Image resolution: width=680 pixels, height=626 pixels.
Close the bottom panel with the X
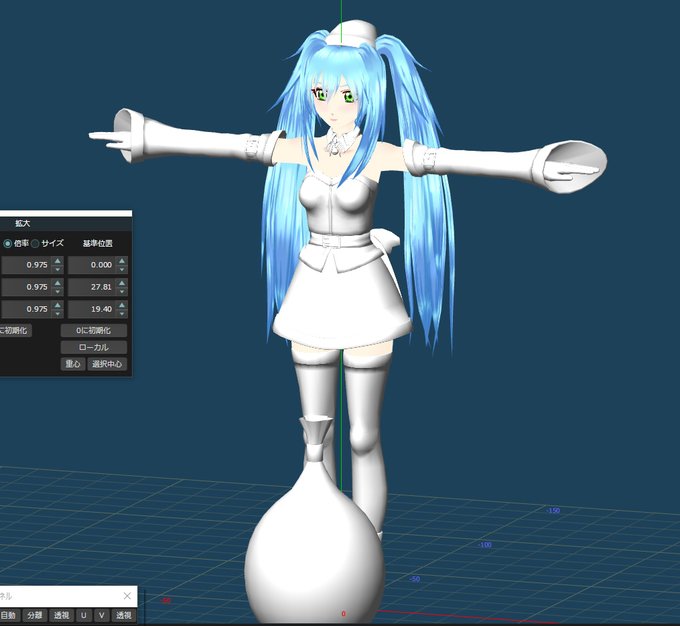[127, 596]
